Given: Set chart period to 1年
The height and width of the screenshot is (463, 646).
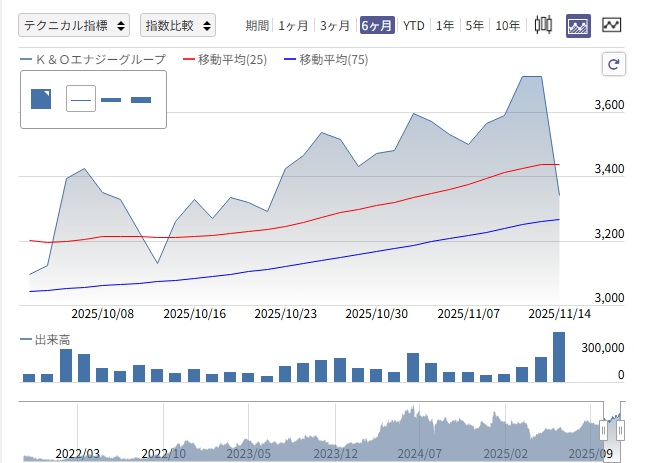Looking at the screenshot, I should (x=445, y=26).
